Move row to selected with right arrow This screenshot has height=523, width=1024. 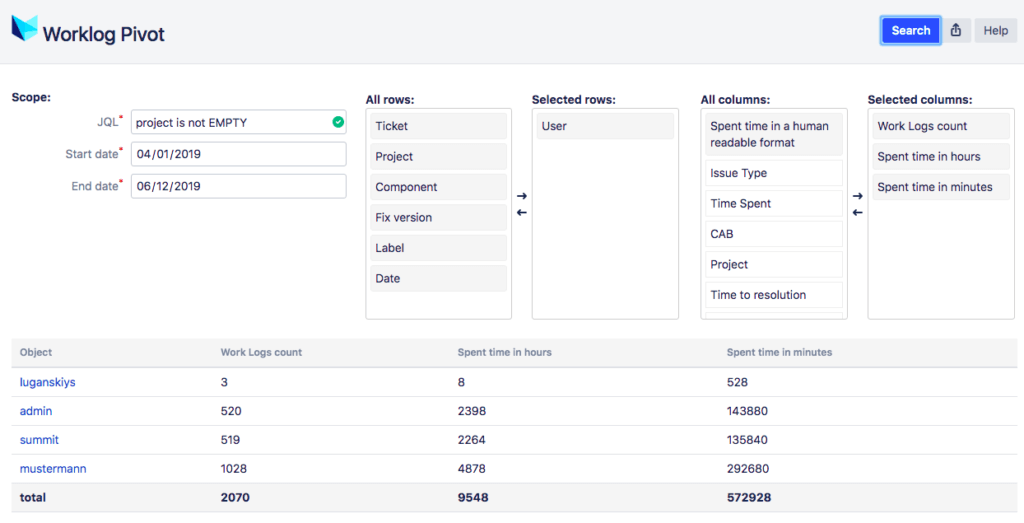pyautogui.click(x=521, y=196)
